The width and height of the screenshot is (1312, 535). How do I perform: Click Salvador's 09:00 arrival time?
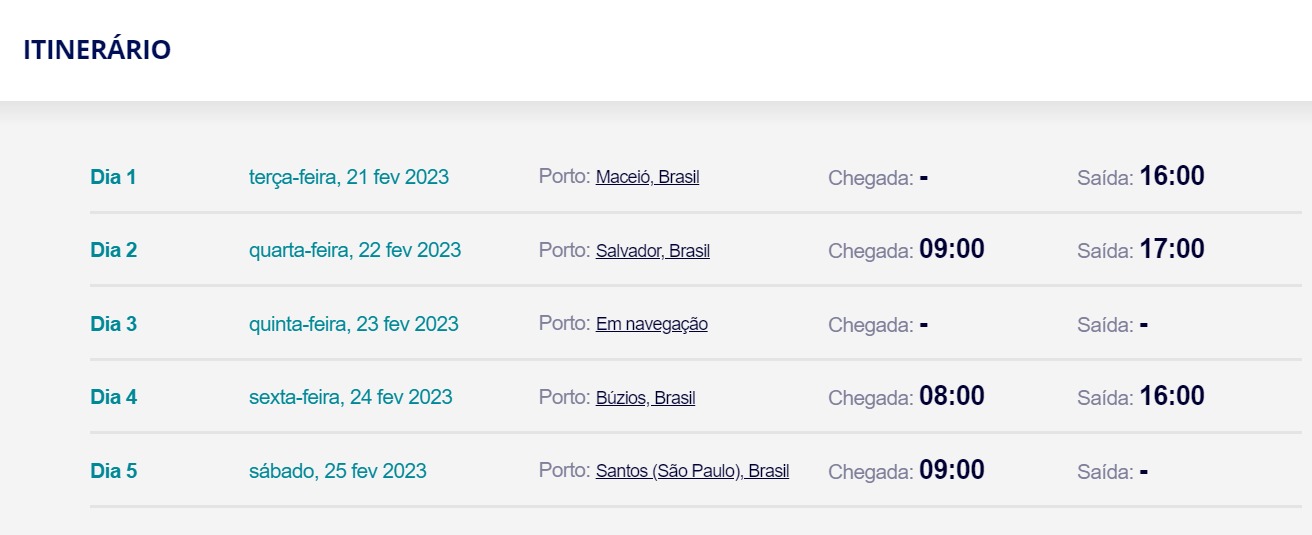click(x=951, y=249)
